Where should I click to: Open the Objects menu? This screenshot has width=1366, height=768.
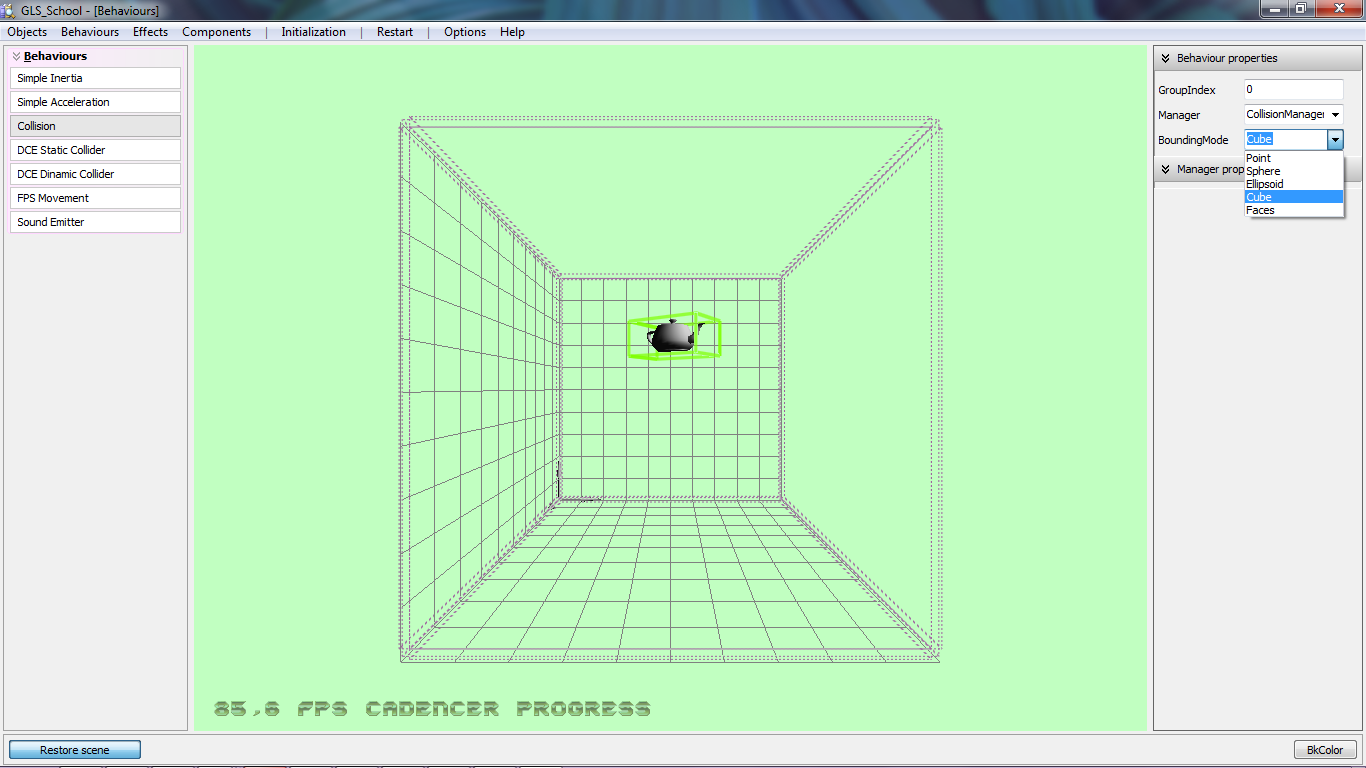[27, 32]
